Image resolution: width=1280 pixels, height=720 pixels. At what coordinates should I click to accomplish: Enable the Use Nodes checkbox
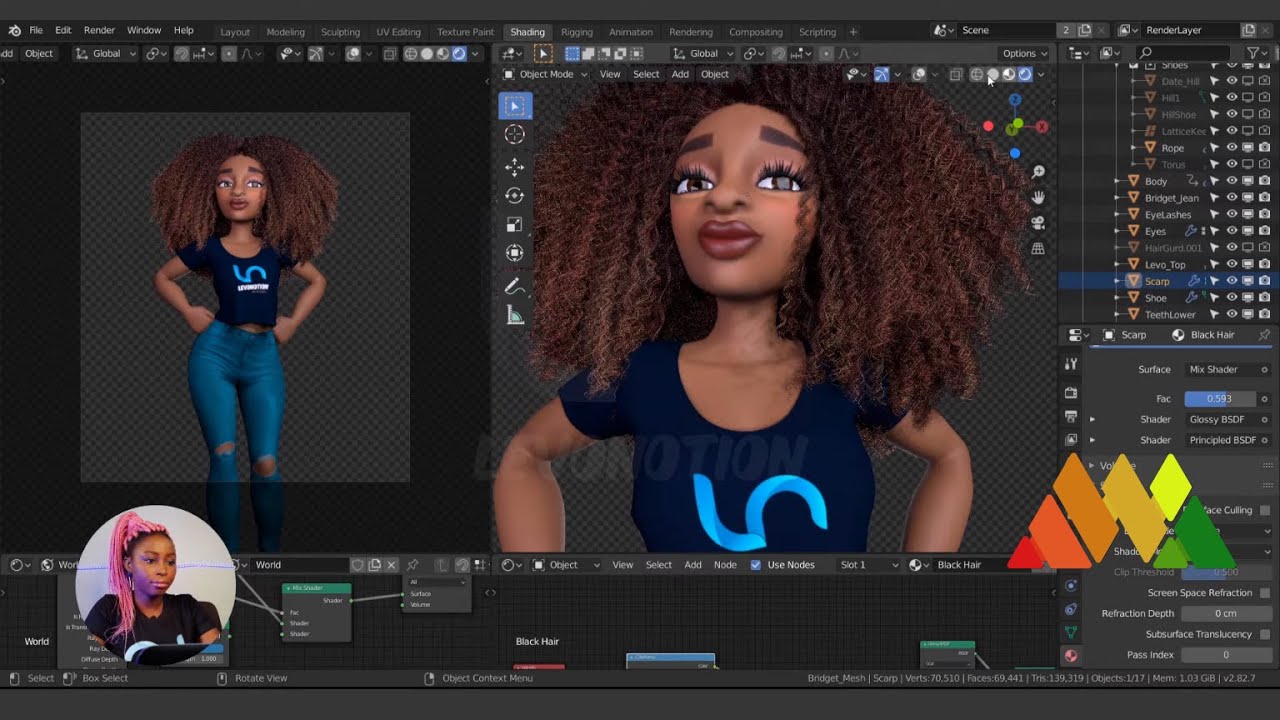[x=756, y=565]
